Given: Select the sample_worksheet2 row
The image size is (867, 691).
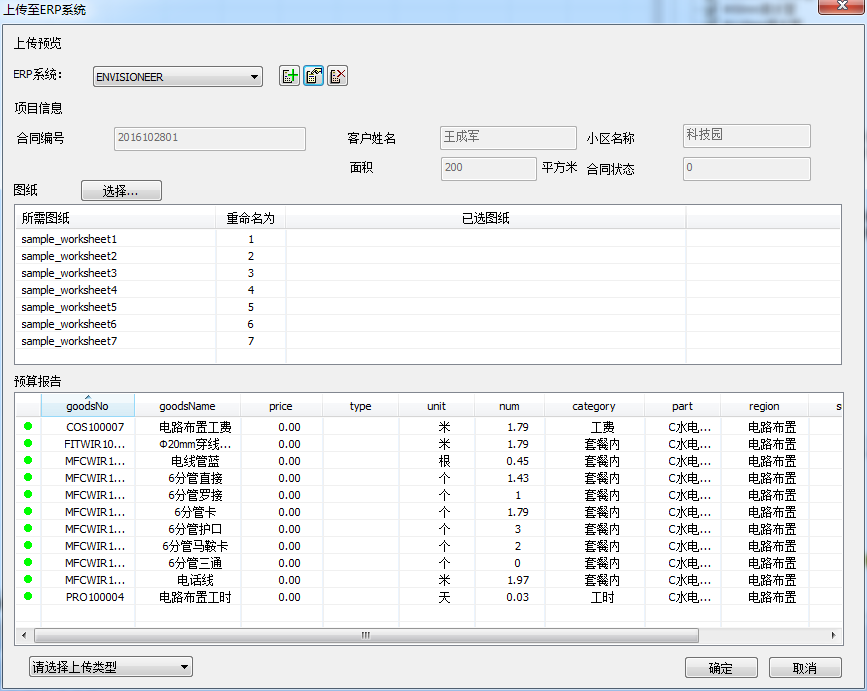Looking at the screenshot, I should 429,256.
